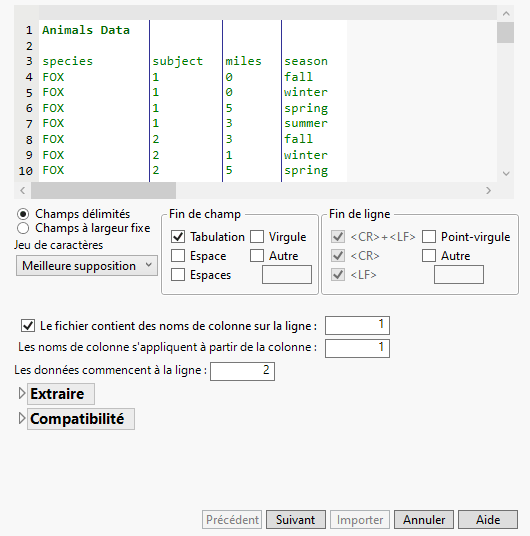Toggle the <LF> line ending checkbox
This screenshot has width=530, height=536.
(338, 275)
